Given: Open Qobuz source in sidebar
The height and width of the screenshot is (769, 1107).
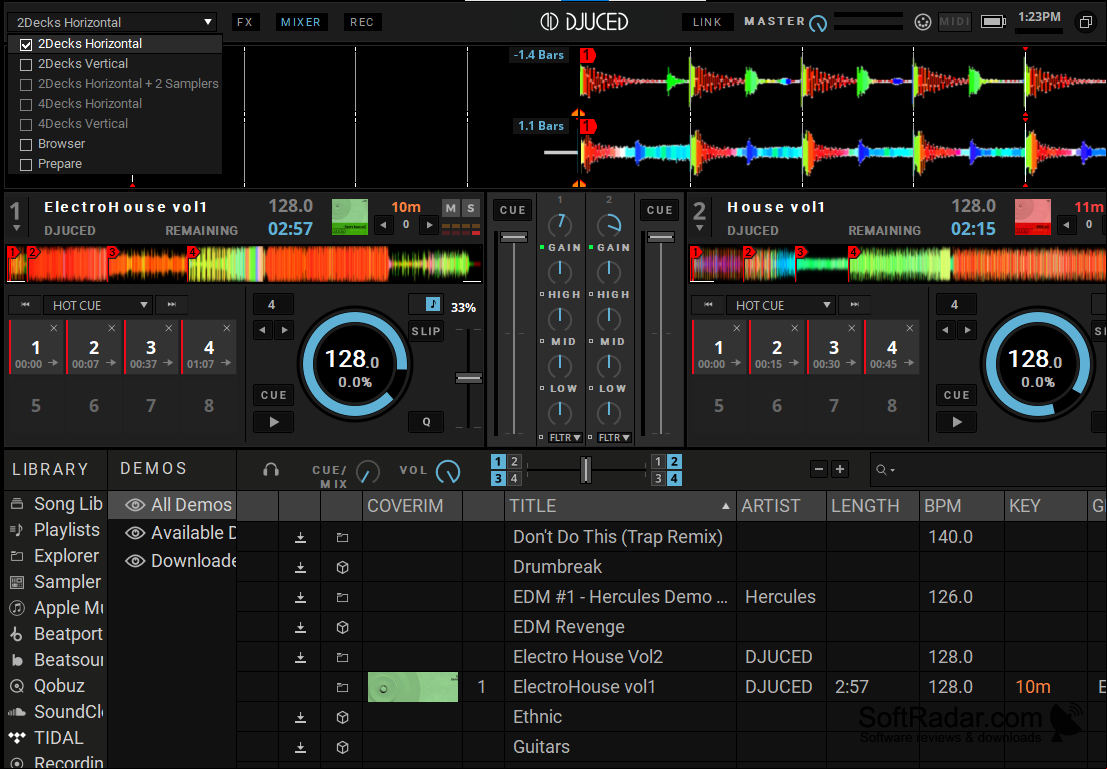Looking at the screenshot, I should 47,686.
